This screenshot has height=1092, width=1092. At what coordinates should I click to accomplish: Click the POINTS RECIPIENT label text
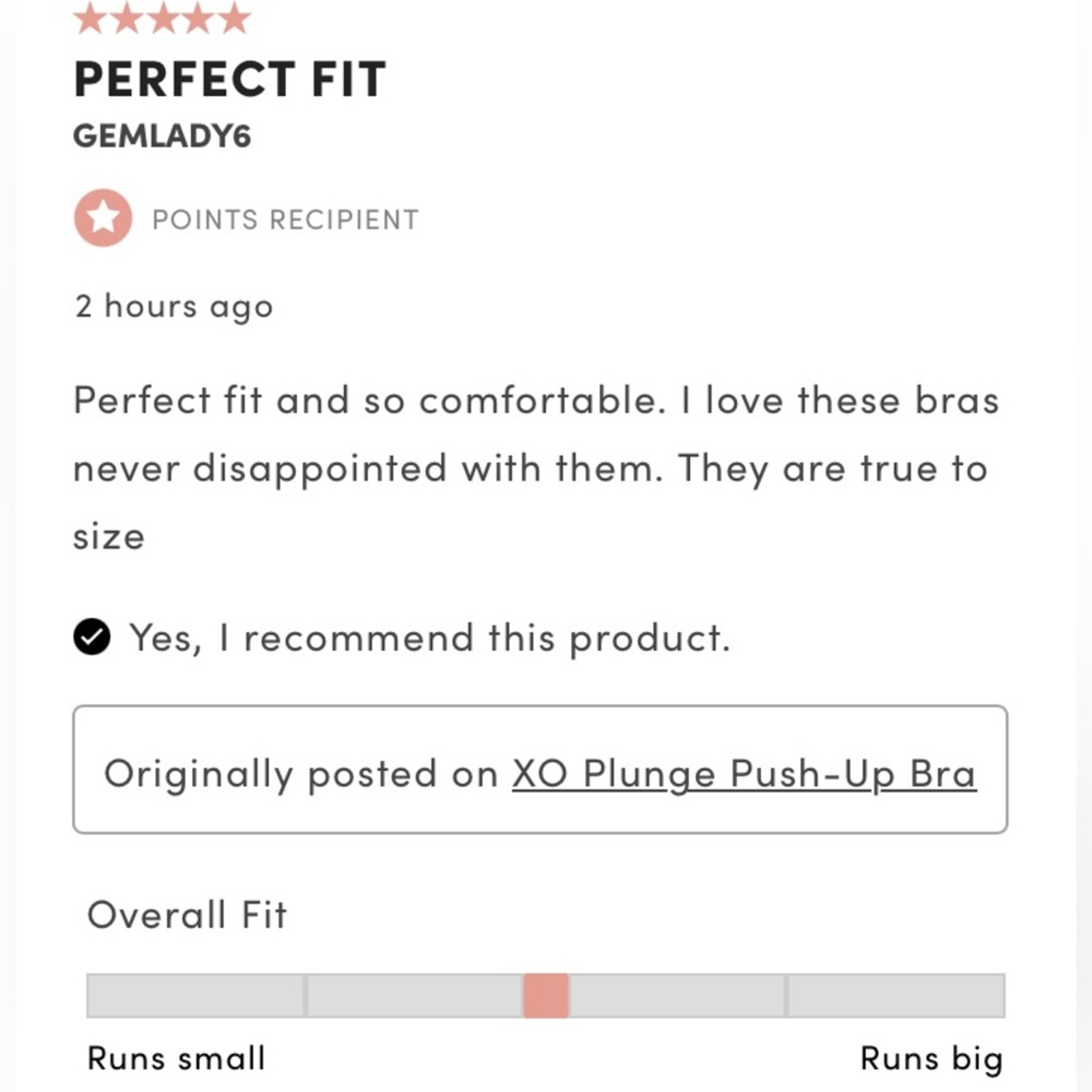tap(285, 220)
